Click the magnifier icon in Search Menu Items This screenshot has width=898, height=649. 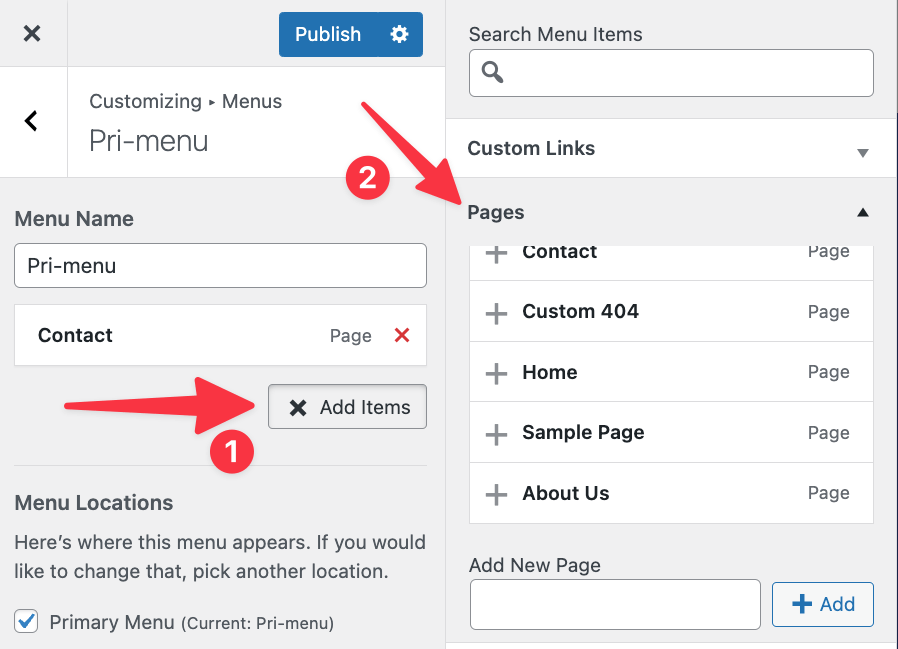(494, 72)
